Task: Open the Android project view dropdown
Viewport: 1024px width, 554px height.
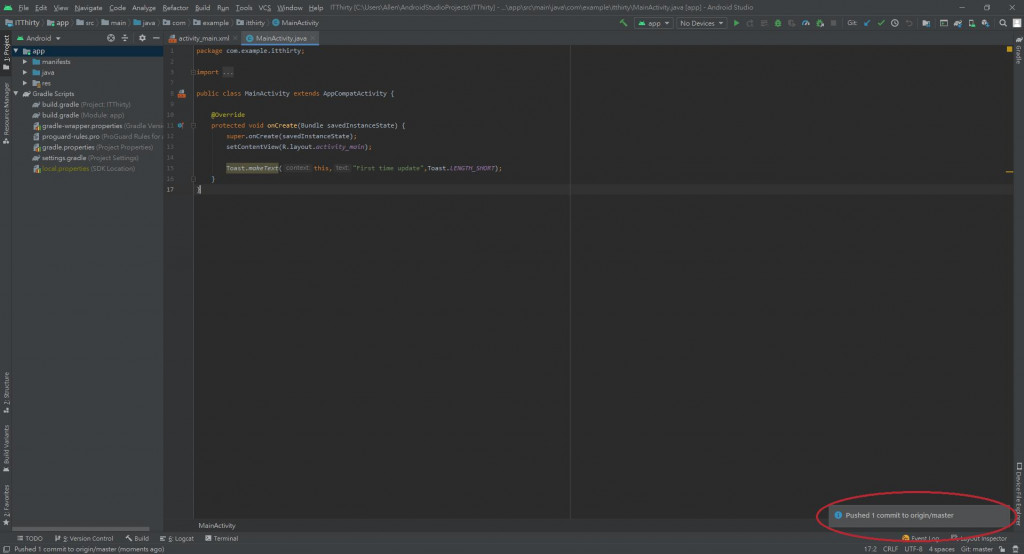Action: click(39, 38)
